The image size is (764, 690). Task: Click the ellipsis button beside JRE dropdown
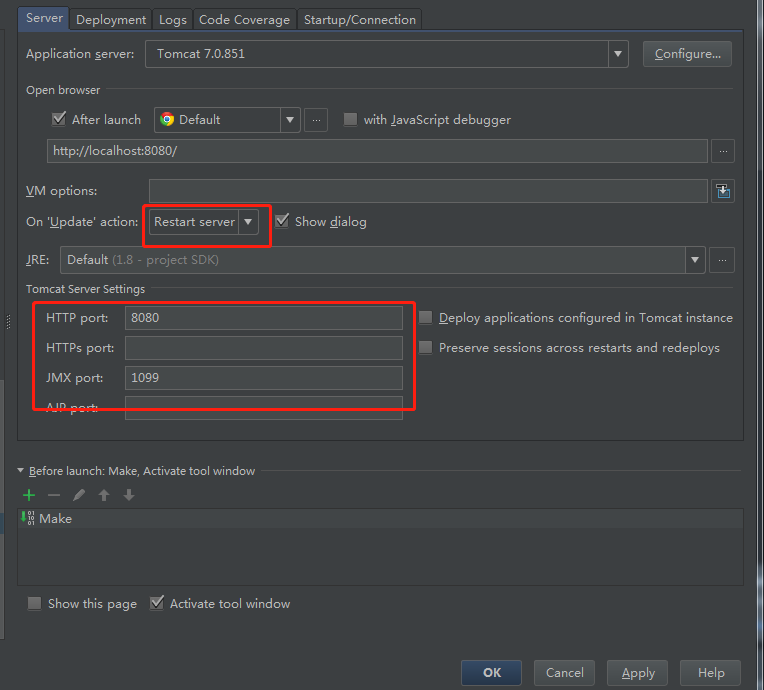[723, 260]
